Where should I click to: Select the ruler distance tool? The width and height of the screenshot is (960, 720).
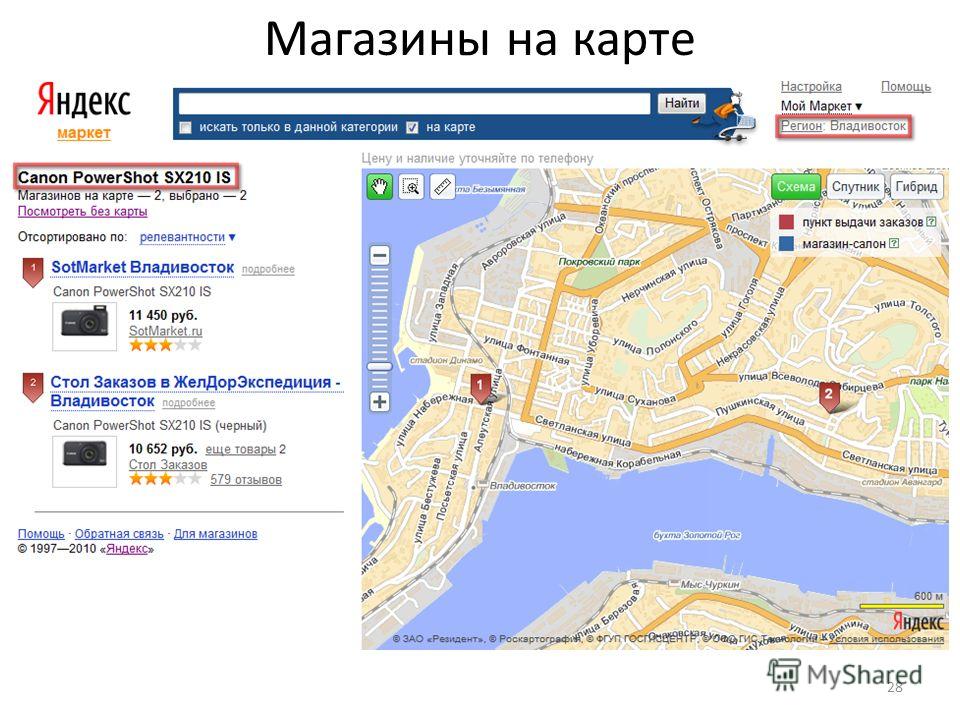(x=442, y=186)
